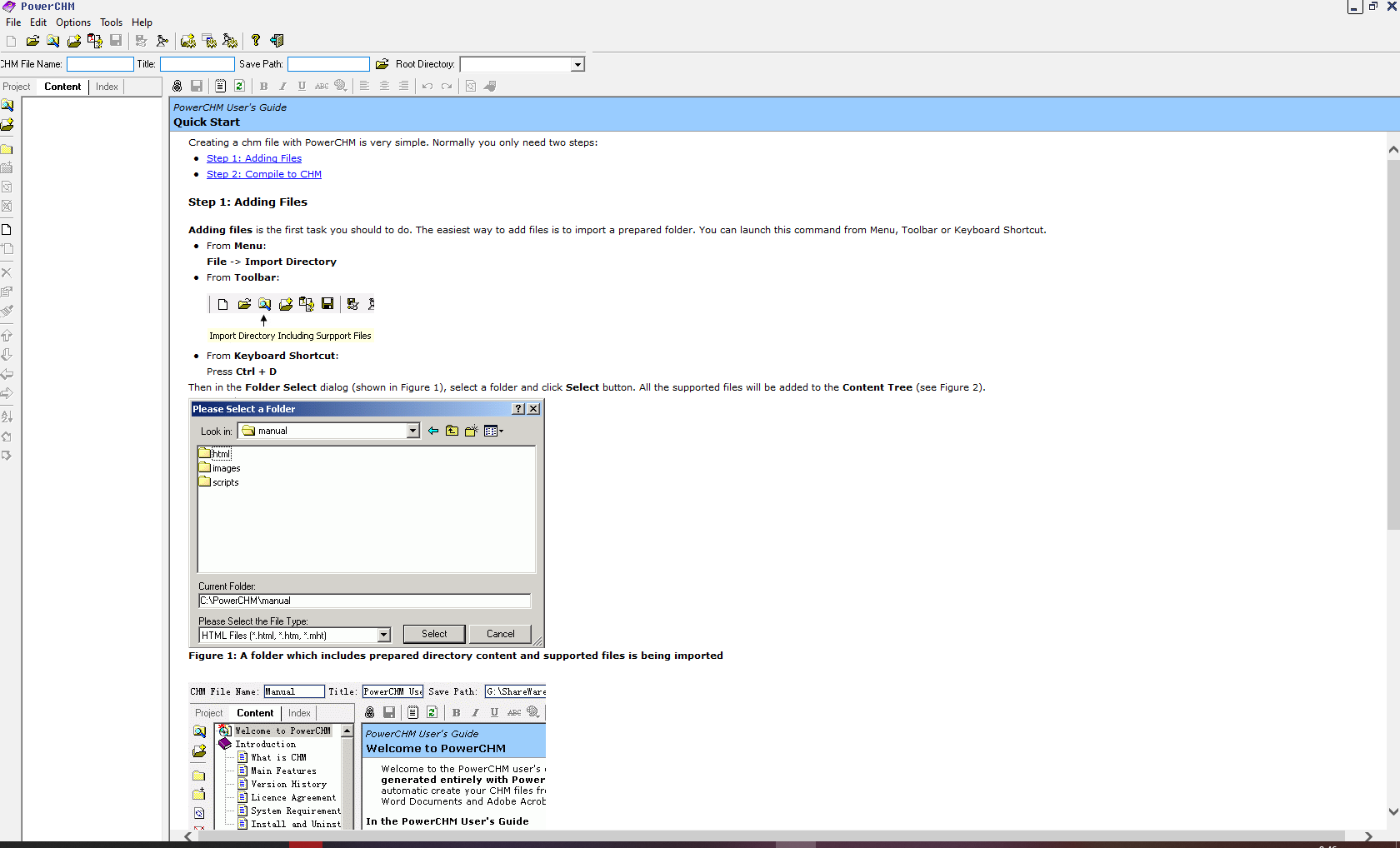Click vertical scrollbar up arrow
The width and height of the screenshot is (1400, 848).
click(x=1393, y=150)
